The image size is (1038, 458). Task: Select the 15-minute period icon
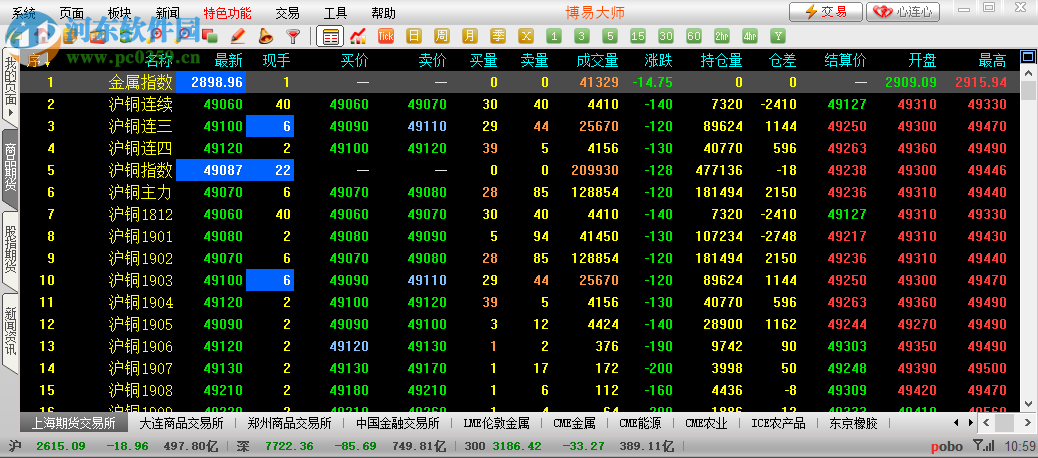(638, 36)
